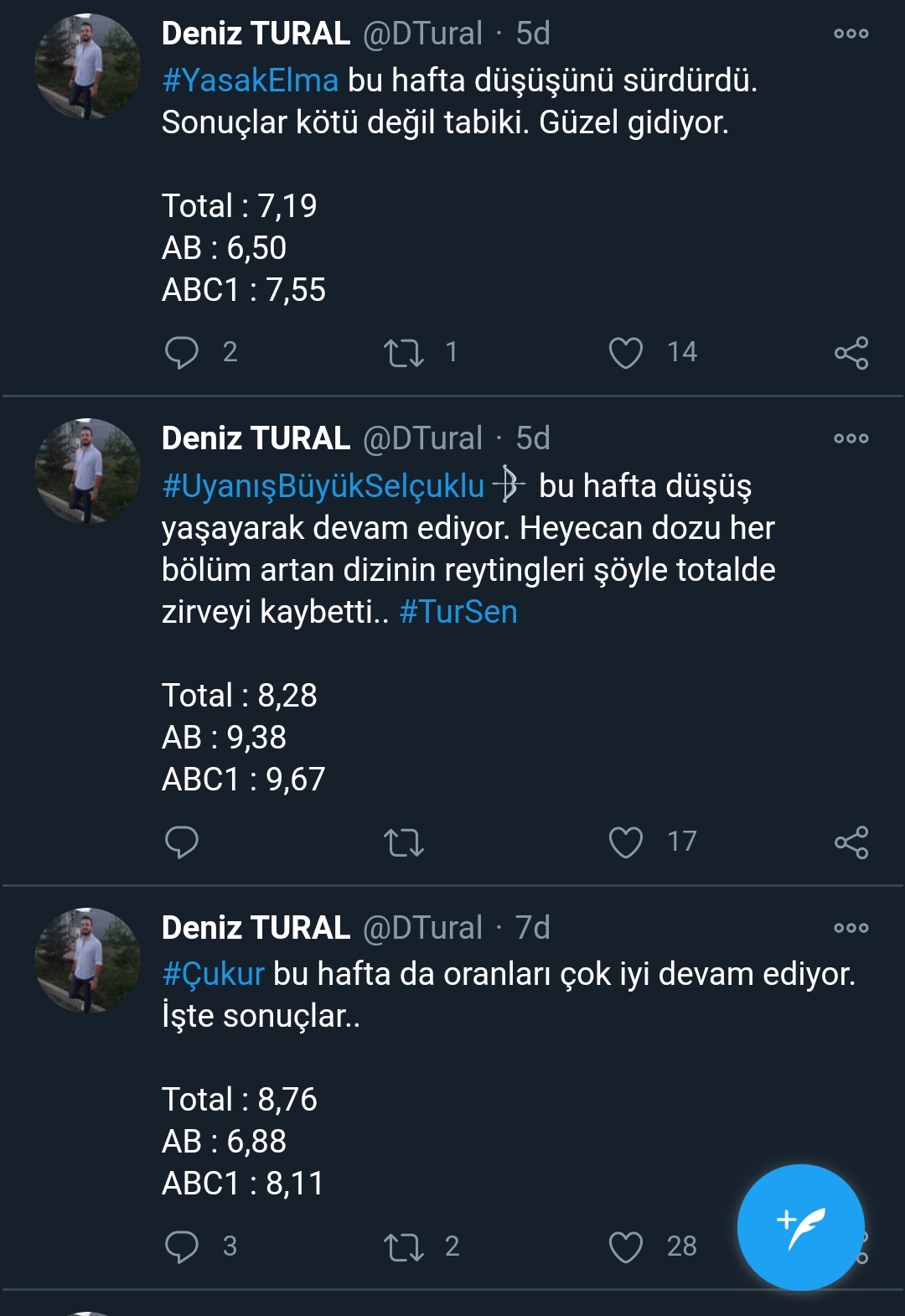
Task: Compose a new tweet with floating button
Action: [x=800, y=1227]
